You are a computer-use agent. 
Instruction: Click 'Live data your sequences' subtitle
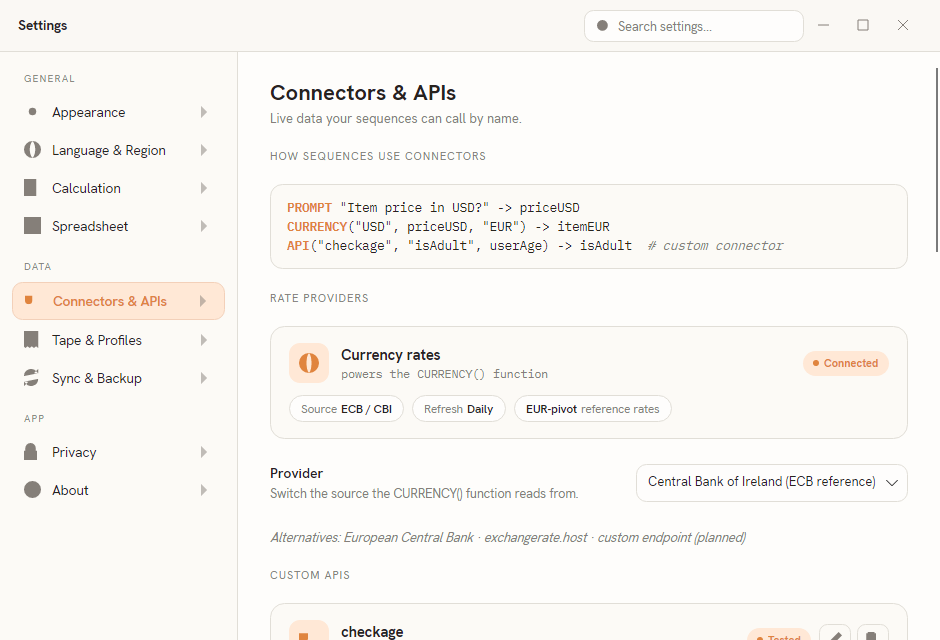[x=396, y=119]
